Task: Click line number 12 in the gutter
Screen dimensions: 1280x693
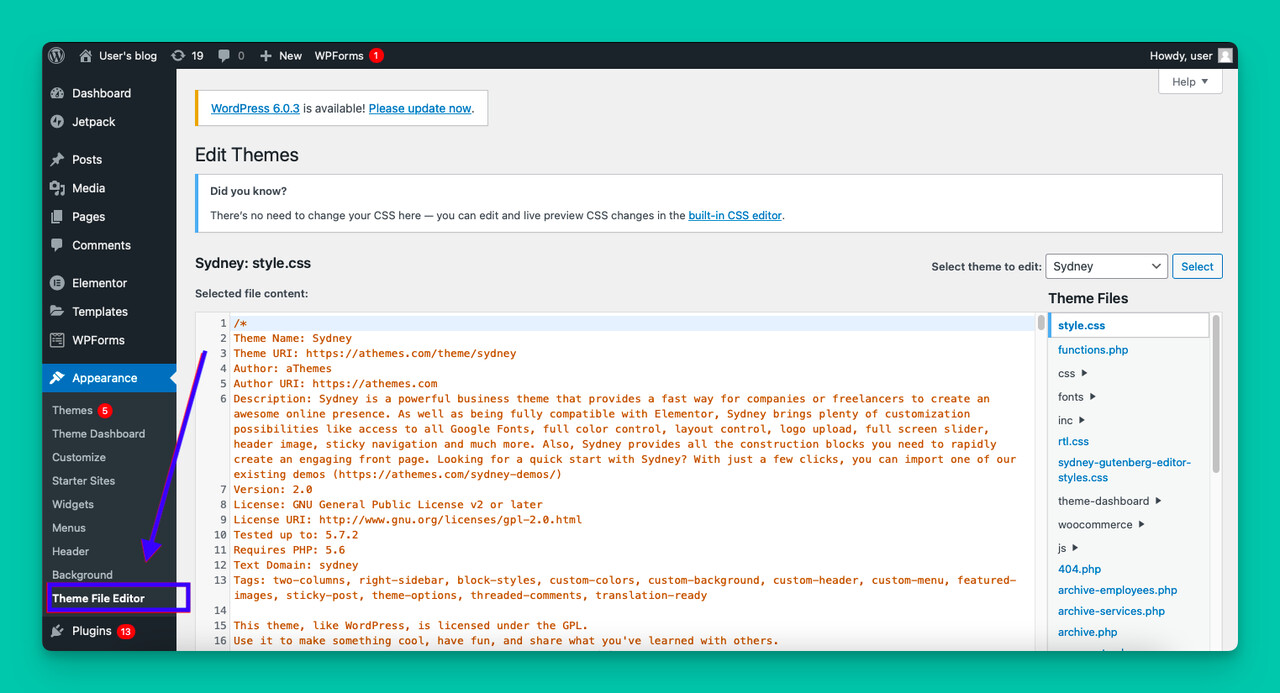Action: 220,565
